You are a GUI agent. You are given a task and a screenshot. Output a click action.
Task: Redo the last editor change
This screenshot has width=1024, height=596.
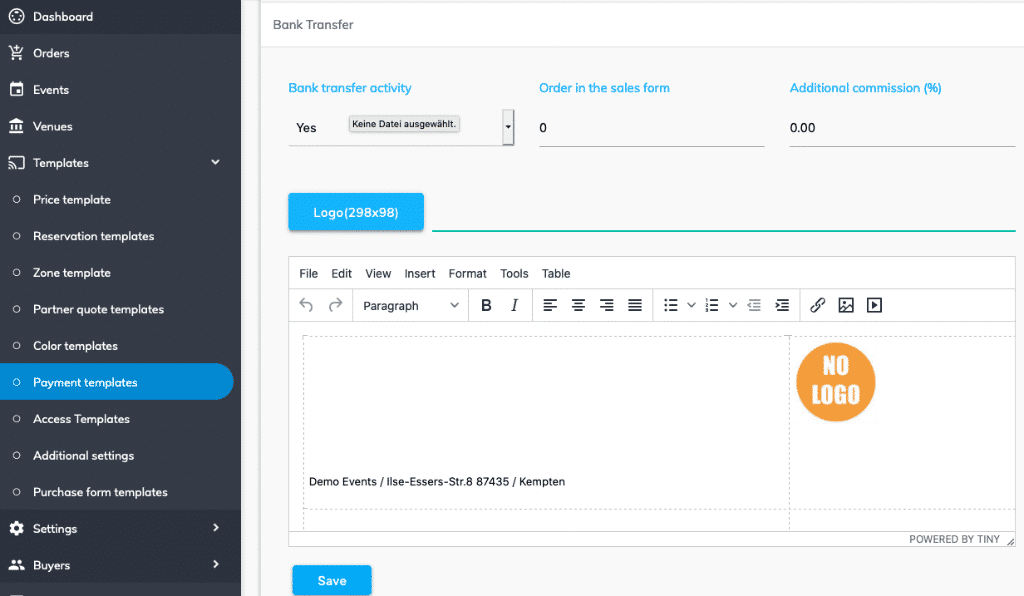335,305
